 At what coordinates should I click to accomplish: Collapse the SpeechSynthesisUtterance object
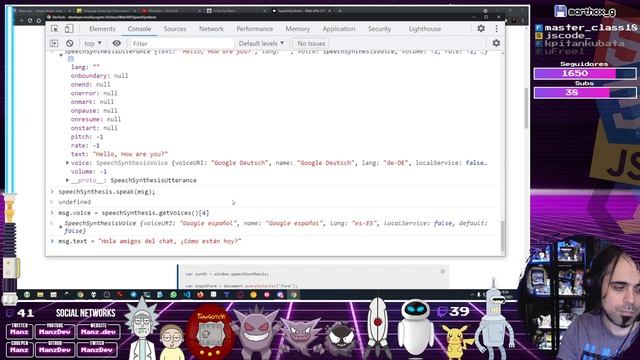[61, 54]
